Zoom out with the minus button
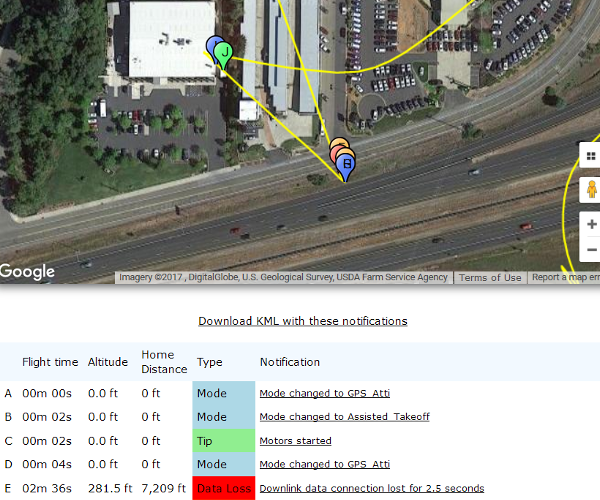 592,249
